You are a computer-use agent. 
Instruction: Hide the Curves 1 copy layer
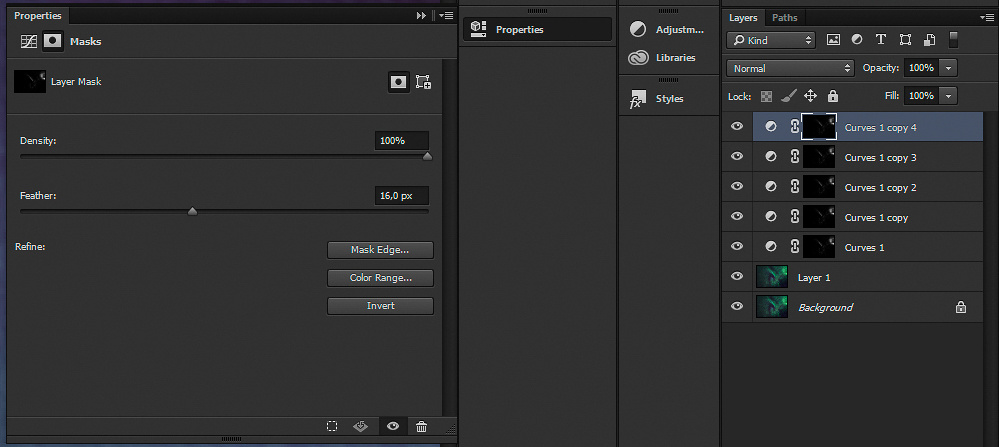[737, 216]
